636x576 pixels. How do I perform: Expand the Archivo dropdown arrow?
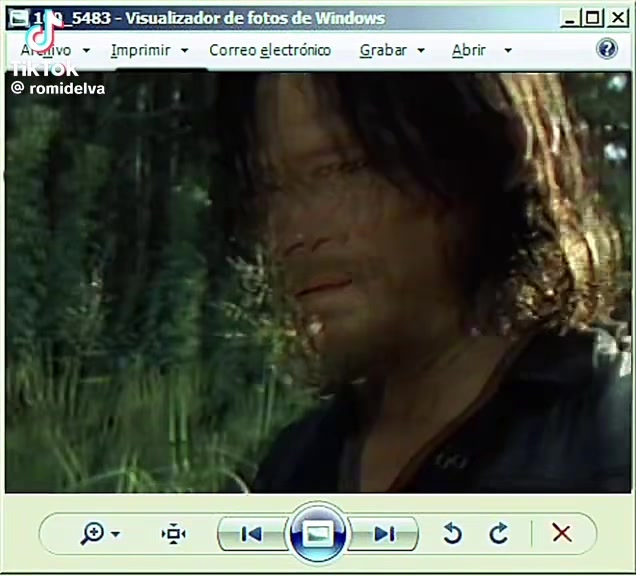click(x=86, y=51)
